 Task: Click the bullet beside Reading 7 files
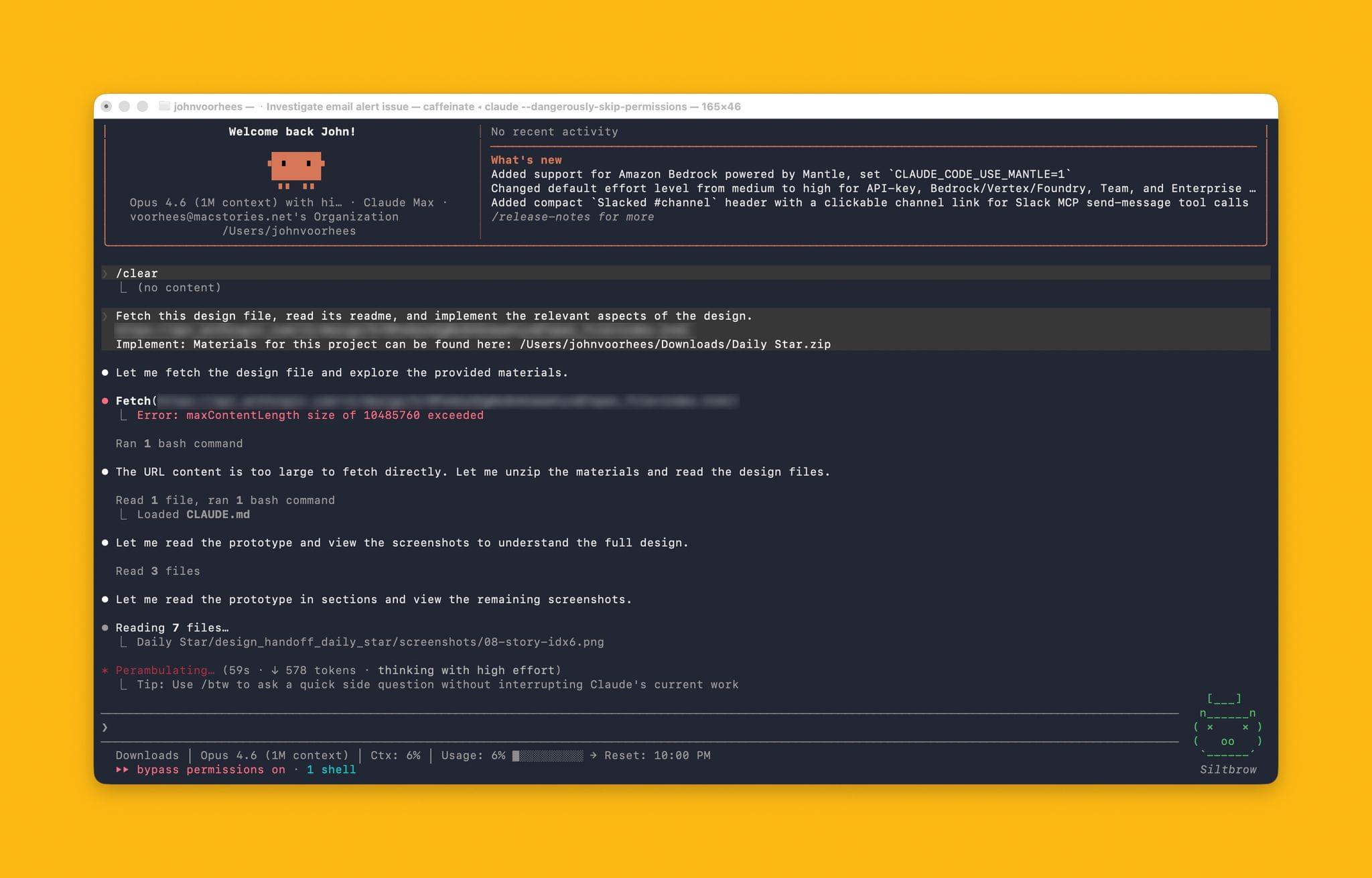pos(106,627)
